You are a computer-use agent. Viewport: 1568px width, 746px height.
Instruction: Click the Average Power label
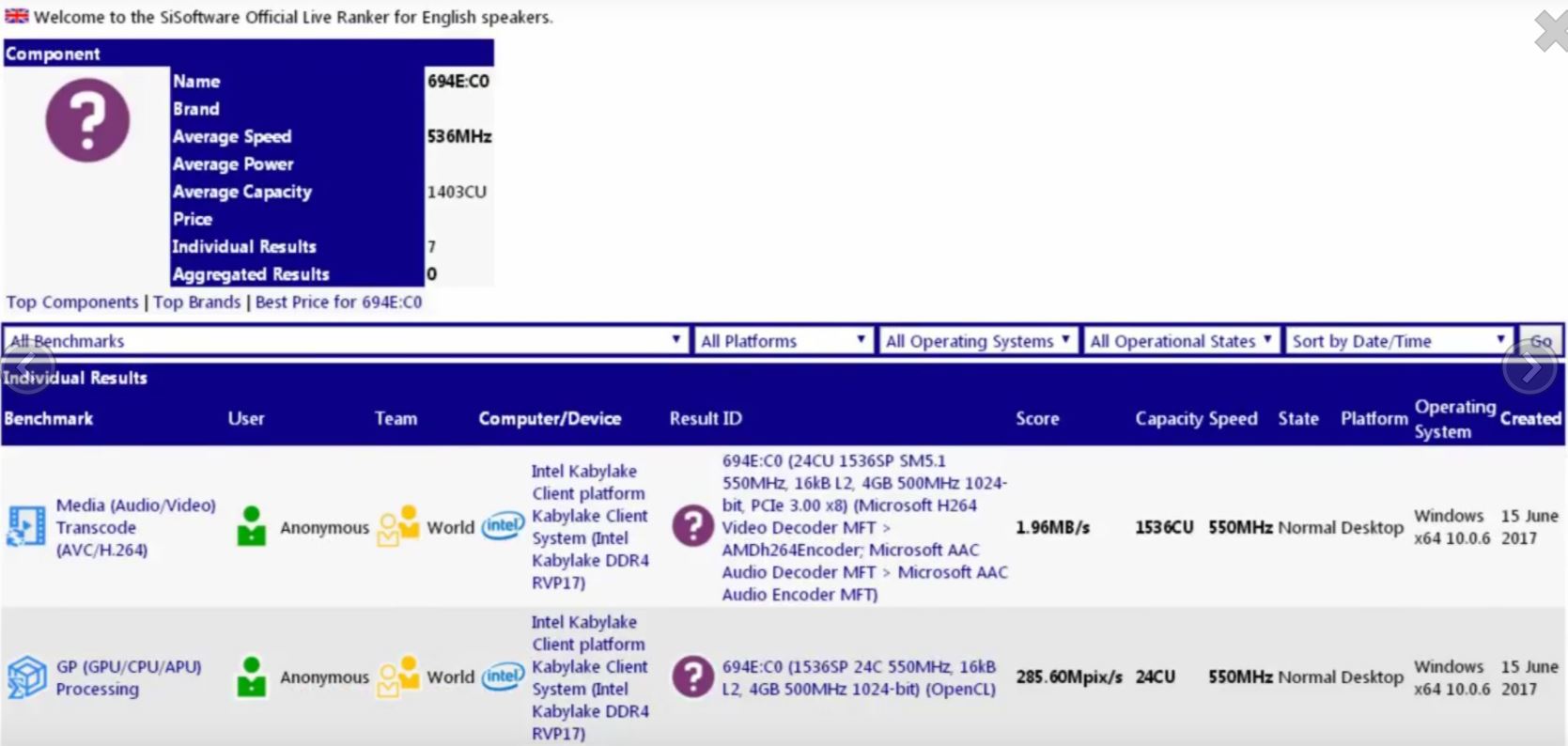click(x=233, y=164)
